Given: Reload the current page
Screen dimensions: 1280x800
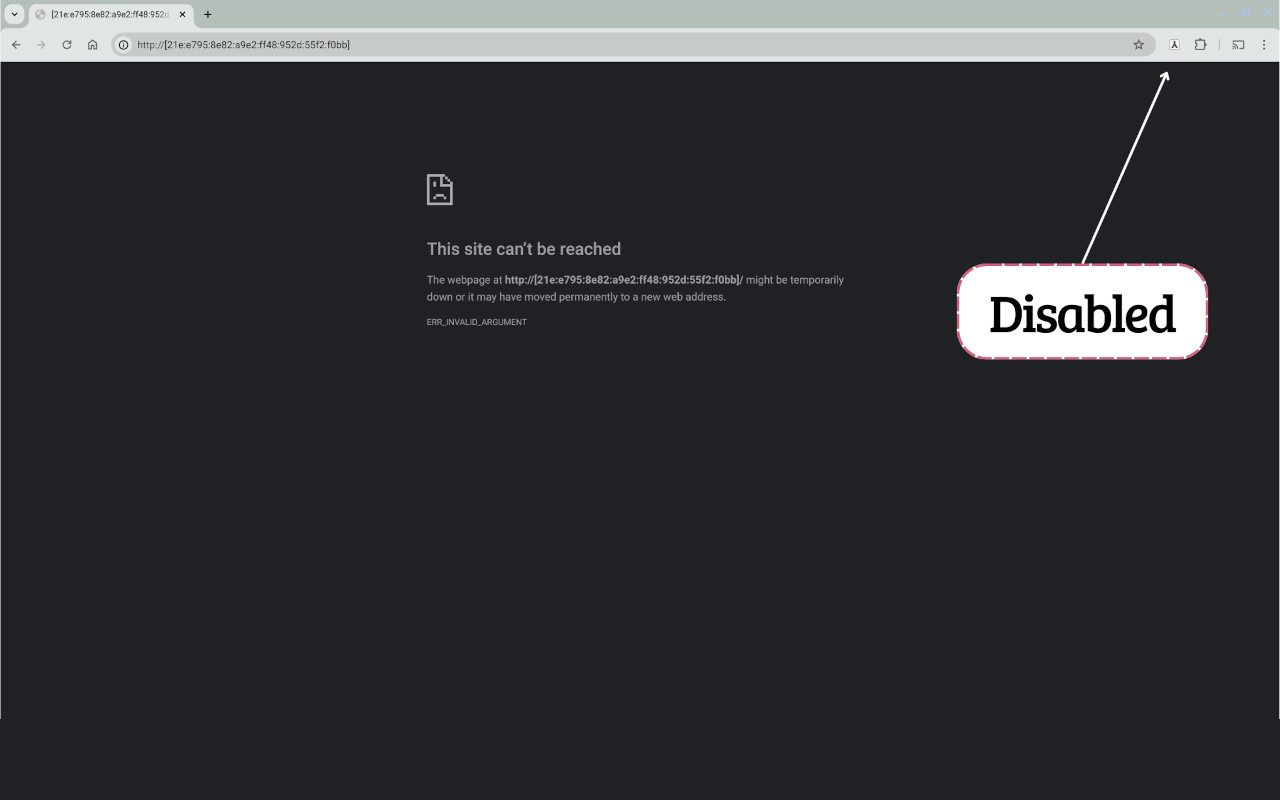Looking at the screenshot, I should (66, 44).
